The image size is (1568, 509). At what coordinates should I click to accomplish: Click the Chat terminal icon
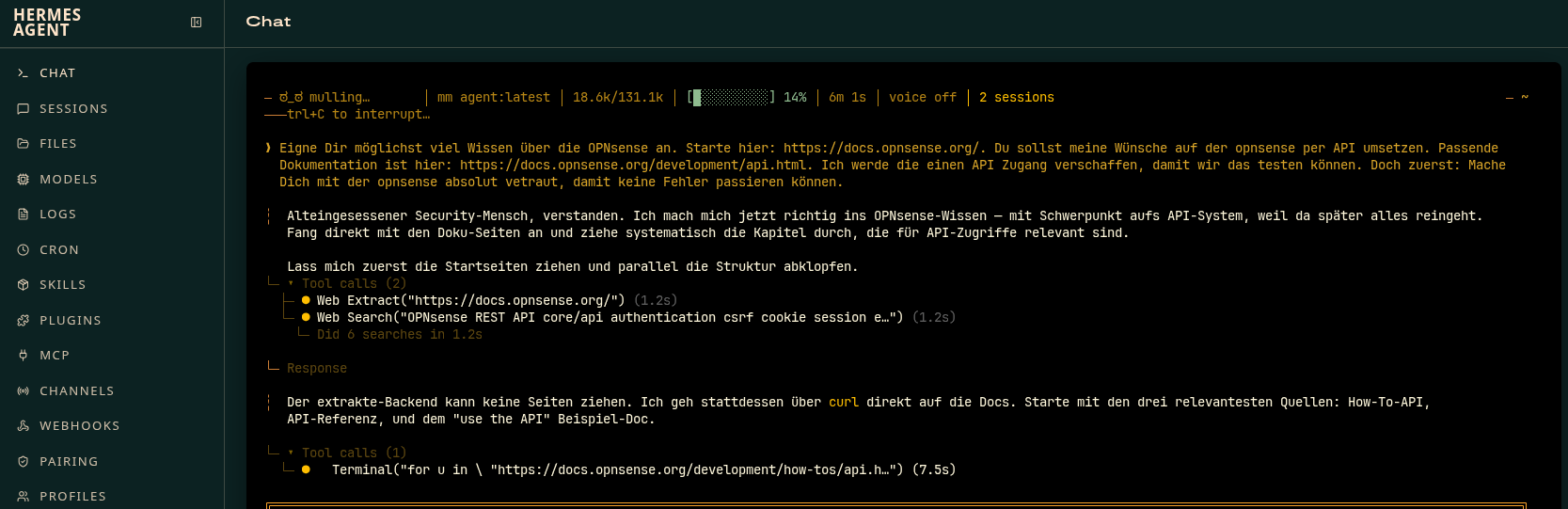point(23,72)
